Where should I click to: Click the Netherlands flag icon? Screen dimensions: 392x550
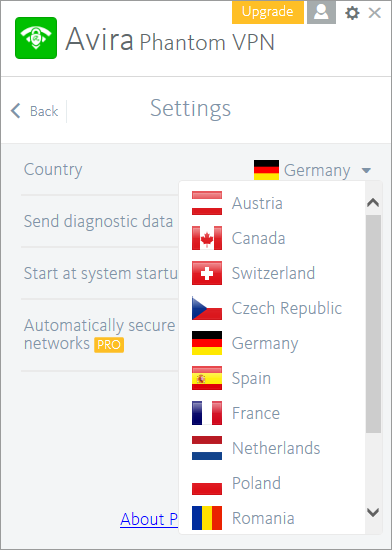(x=207, y=448)
